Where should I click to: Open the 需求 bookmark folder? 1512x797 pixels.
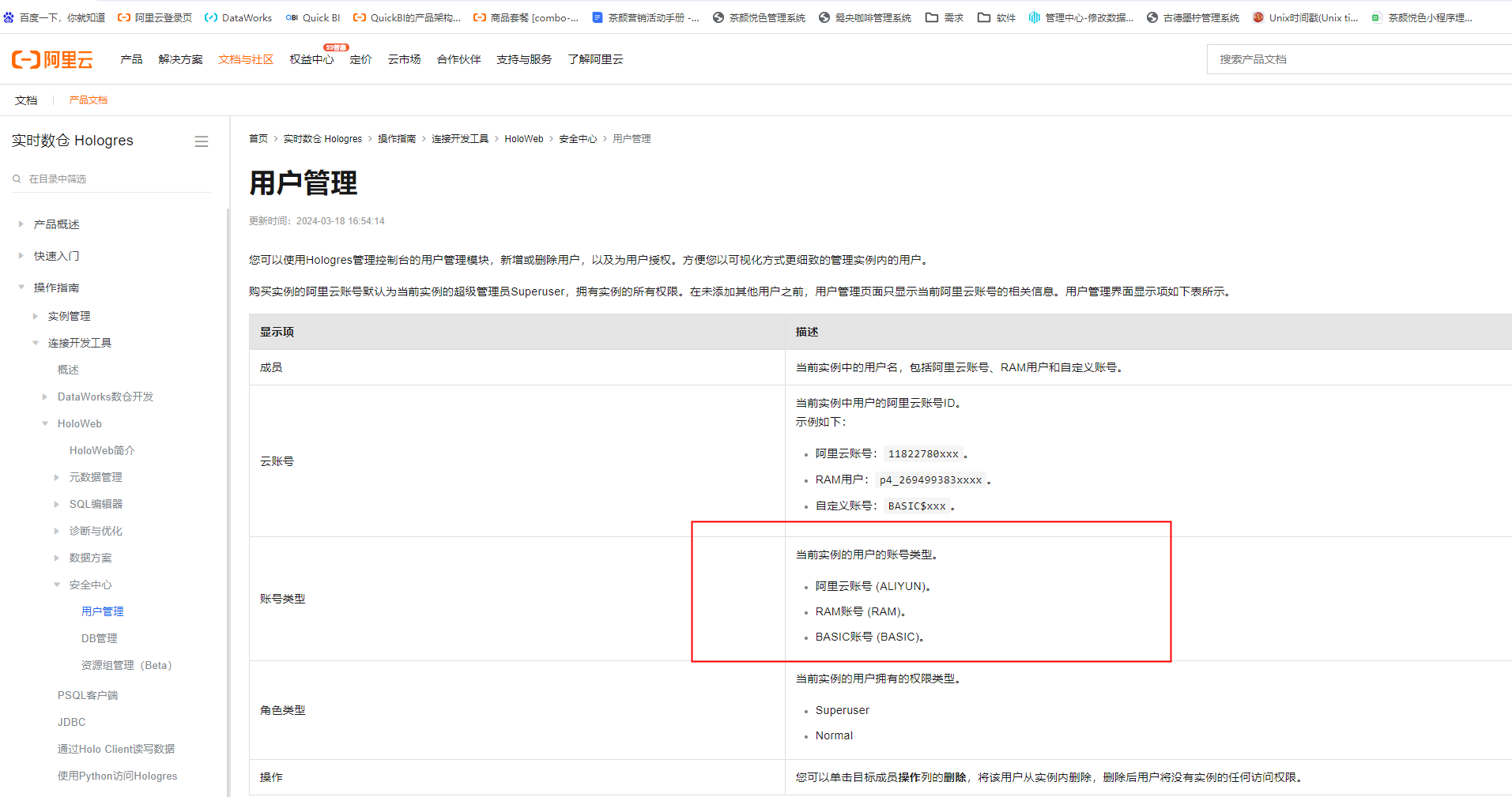point(945,17)
